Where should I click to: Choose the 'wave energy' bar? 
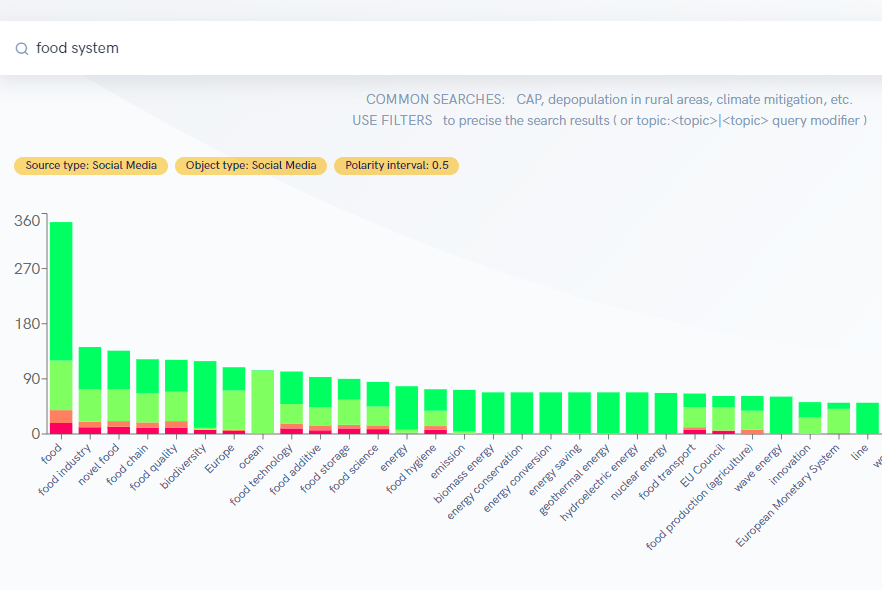pos(781,415)
